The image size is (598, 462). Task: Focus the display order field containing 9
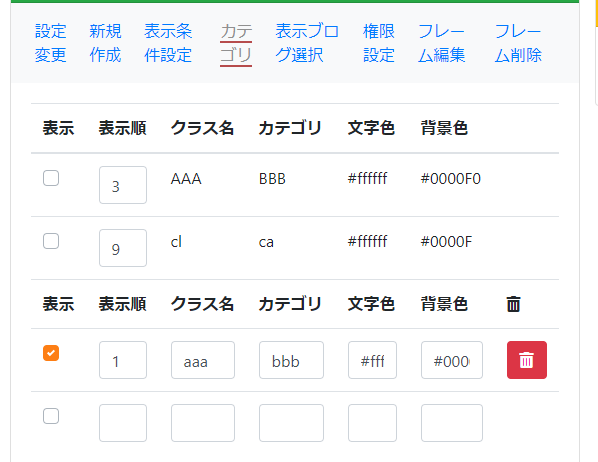(x=123, y=248)
